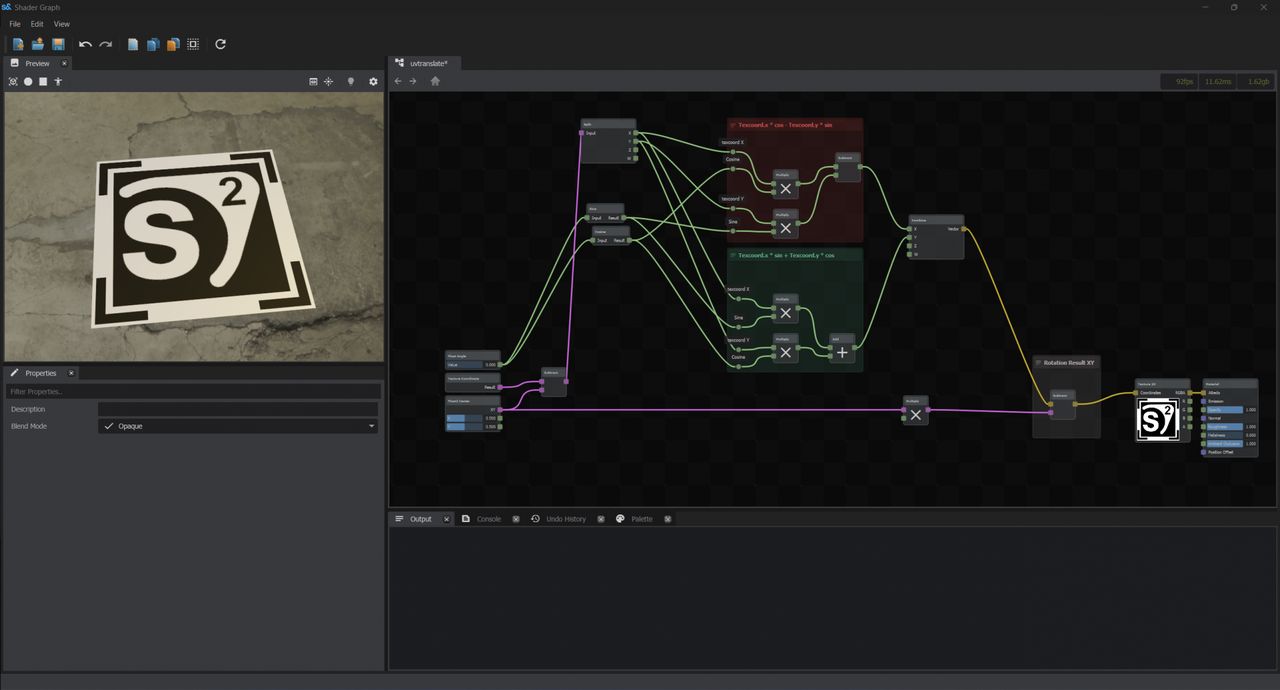
Task: Open the preview settings gear icon
Action: click(x=373, y=81)
